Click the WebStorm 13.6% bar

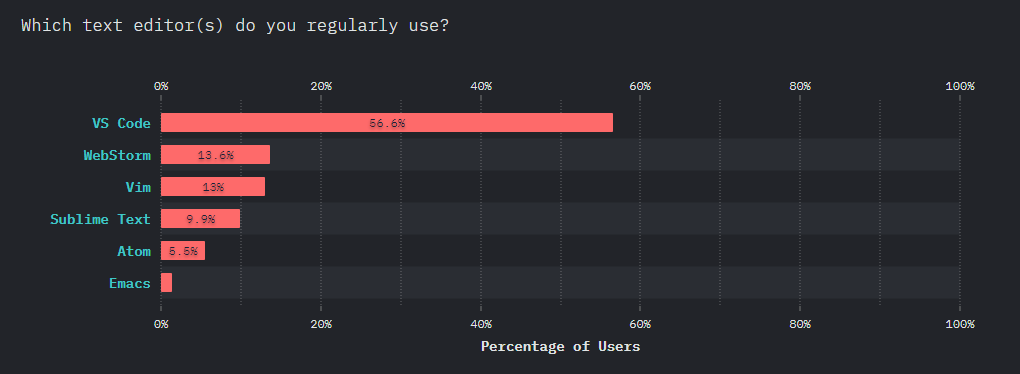[215, 155]
